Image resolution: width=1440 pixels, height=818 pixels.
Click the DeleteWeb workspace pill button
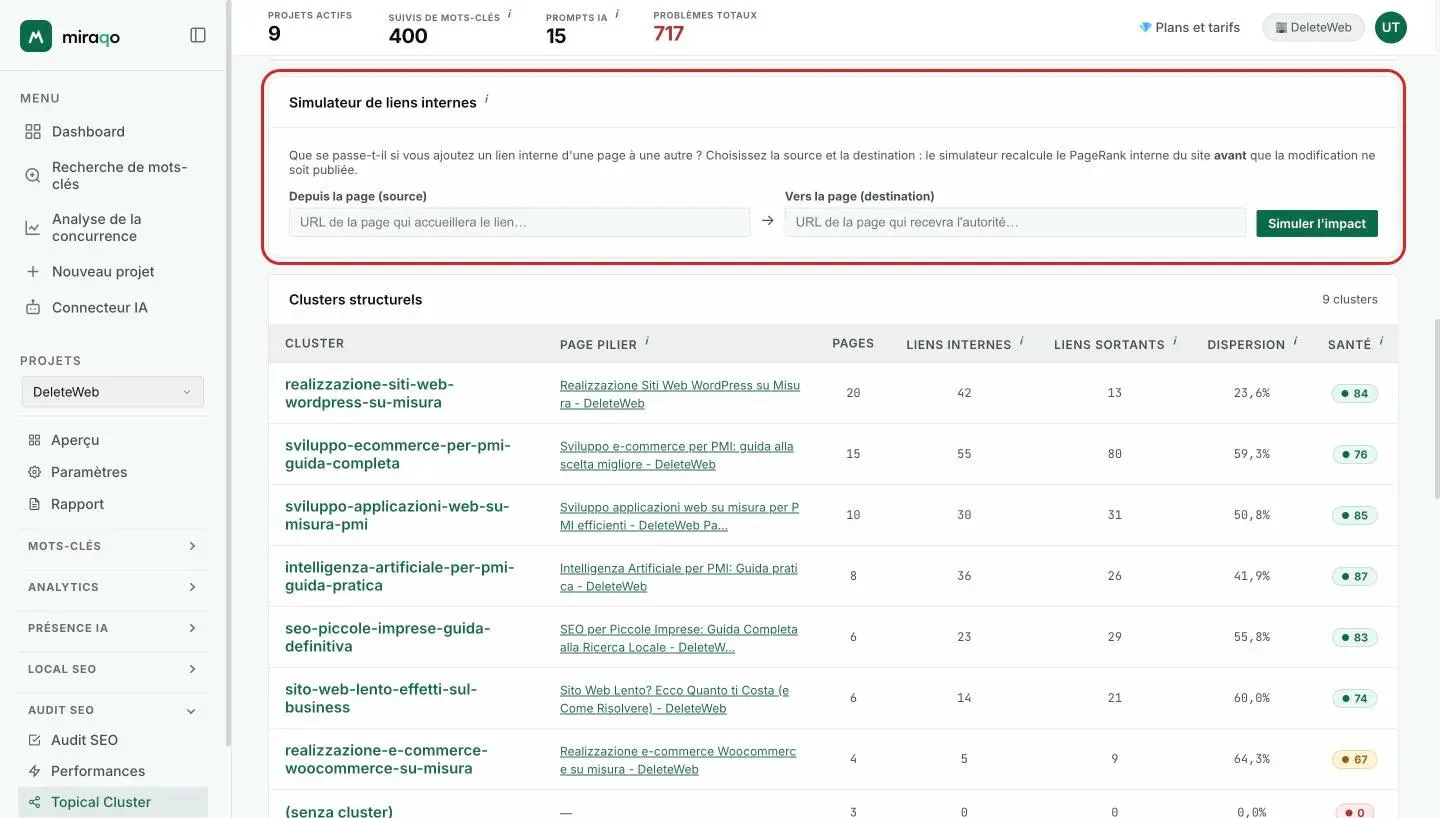click(x=1313, y=27)
